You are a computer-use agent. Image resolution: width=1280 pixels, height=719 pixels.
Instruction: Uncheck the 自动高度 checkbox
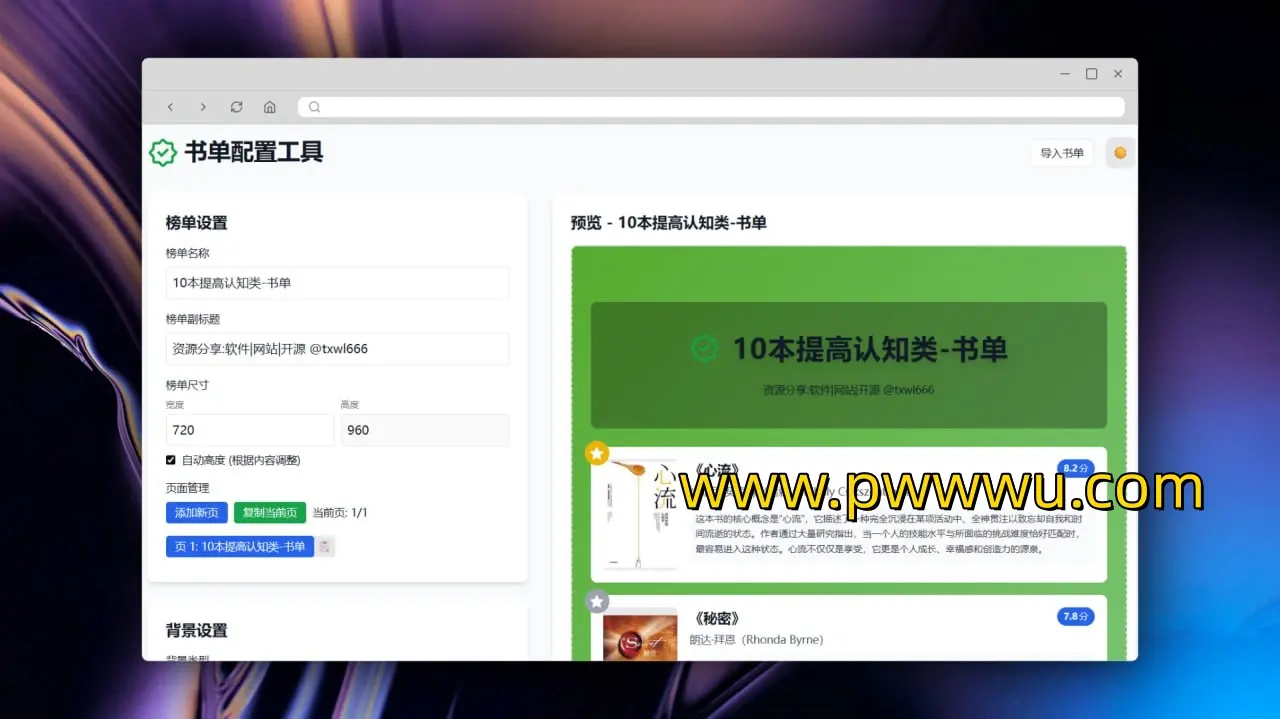[x=171, y=460]
